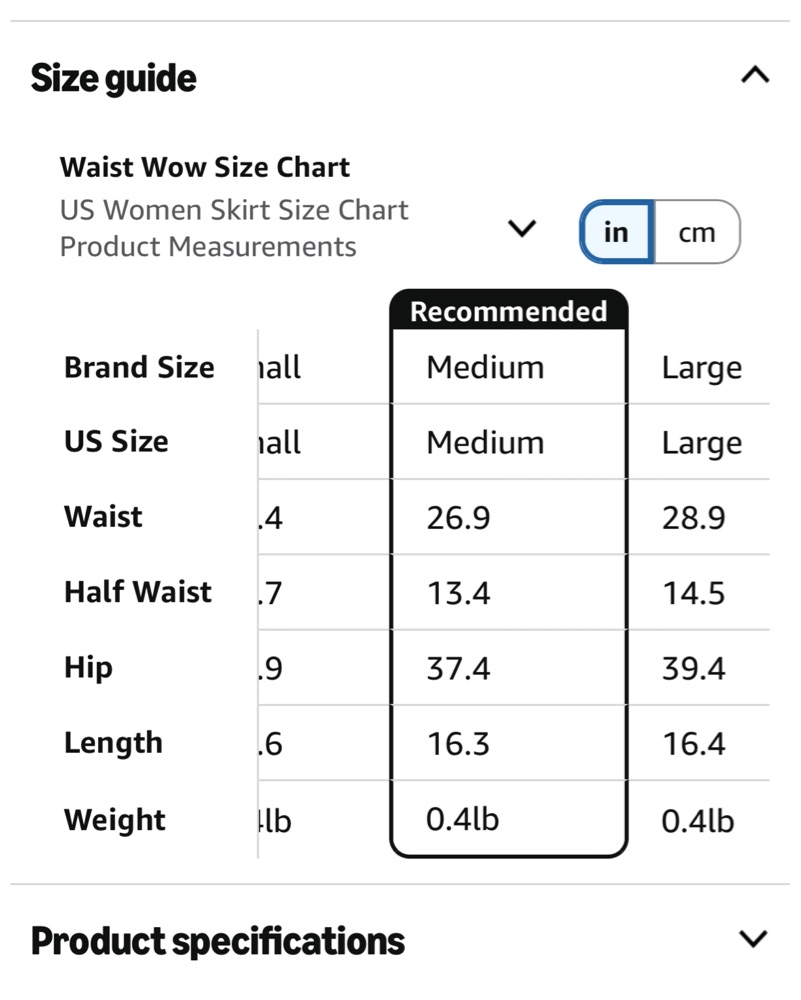Click the Medium hip value 37.4
Image resolution: width=801 pixels, height=1000 pixels.
[459, 668]
